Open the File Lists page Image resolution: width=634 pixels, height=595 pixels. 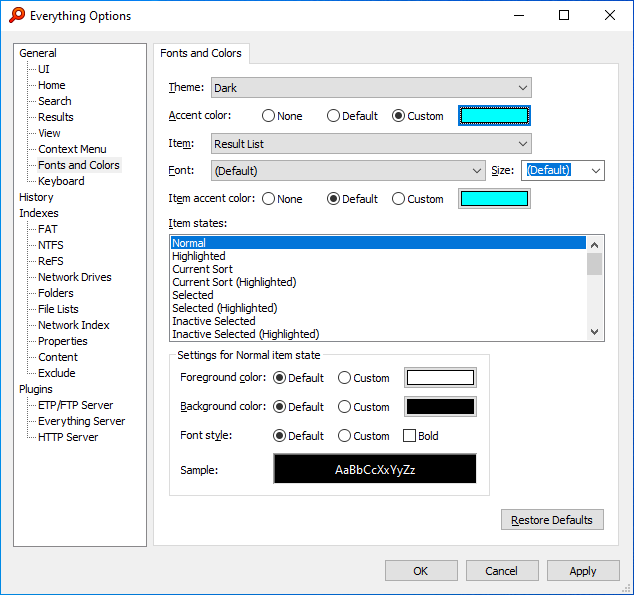(58, 309)
